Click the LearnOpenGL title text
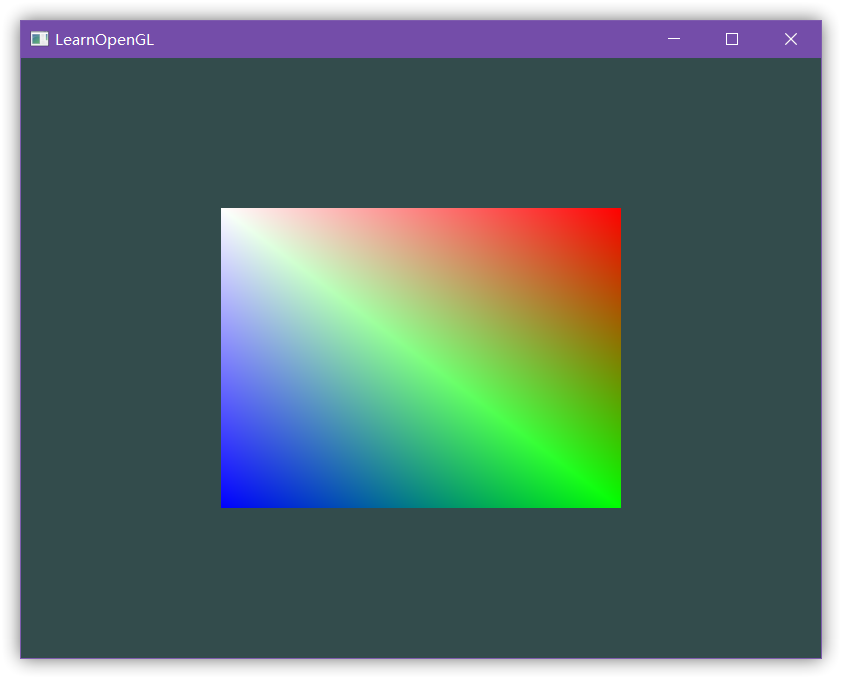 click(x=104, y=40)
